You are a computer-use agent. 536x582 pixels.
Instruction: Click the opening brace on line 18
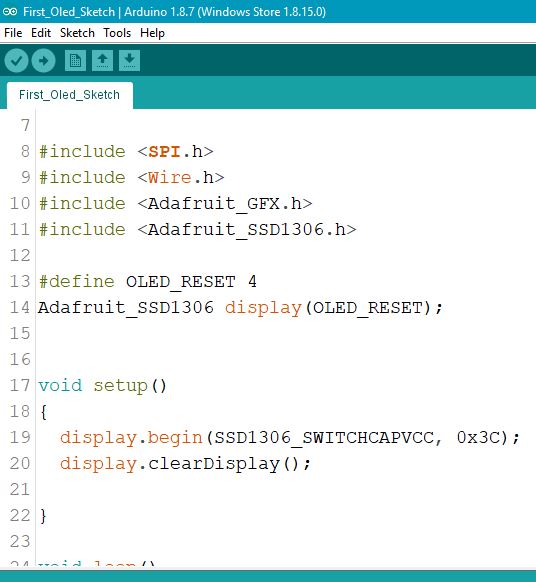tap(43, 412)
